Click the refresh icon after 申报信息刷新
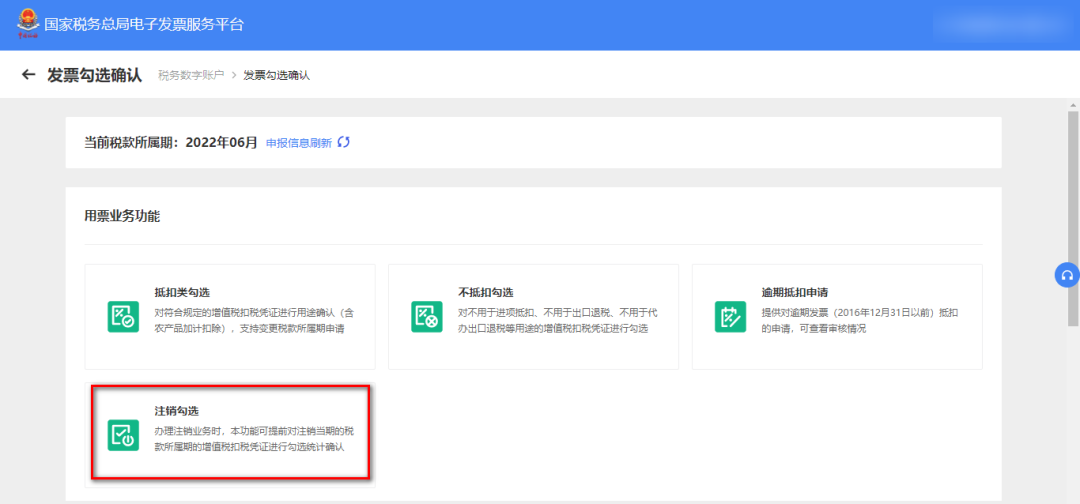 [344, 142]
